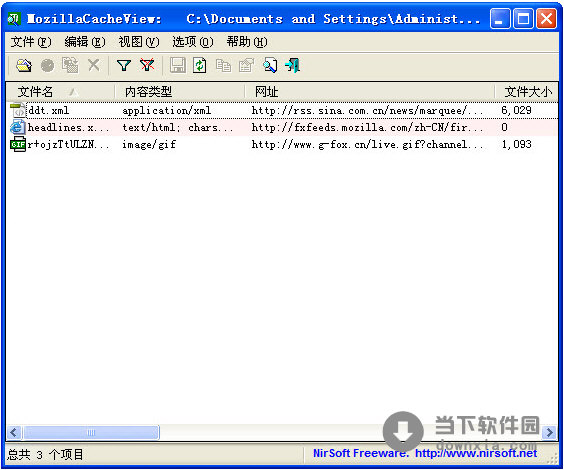The width and height of the screenshot is (564, 470).
Task: Click the www.g-fox.cn URL cell
Action: coord(367,145)
